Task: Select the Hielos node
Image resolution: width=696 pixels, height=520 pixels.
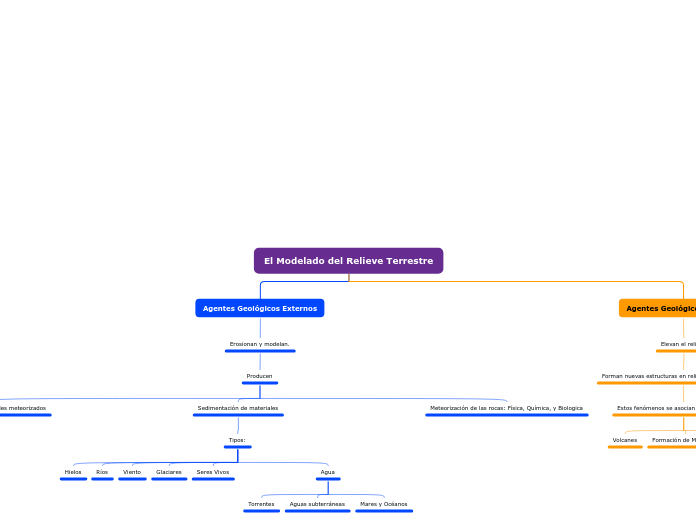Action: pyautogui.click(x=73, y=472)
